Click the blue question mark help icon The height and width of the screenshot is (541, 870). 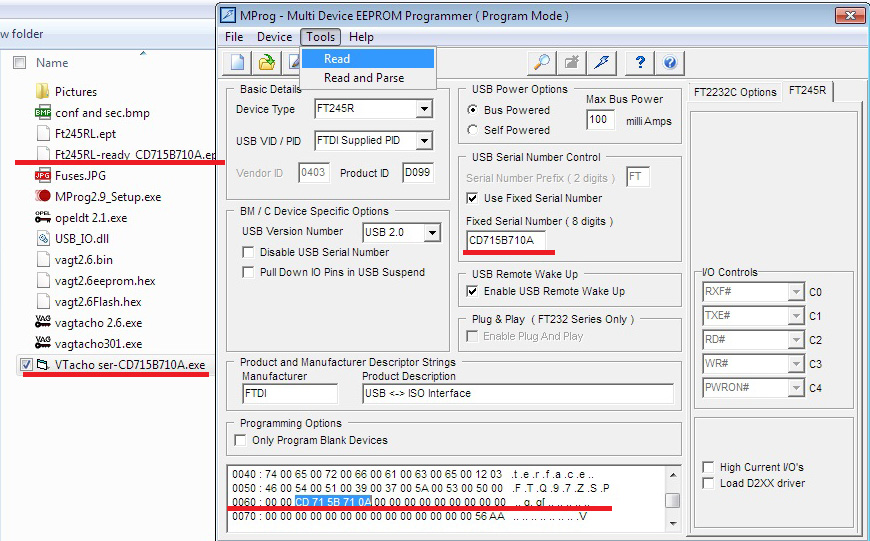click(640, 62)
